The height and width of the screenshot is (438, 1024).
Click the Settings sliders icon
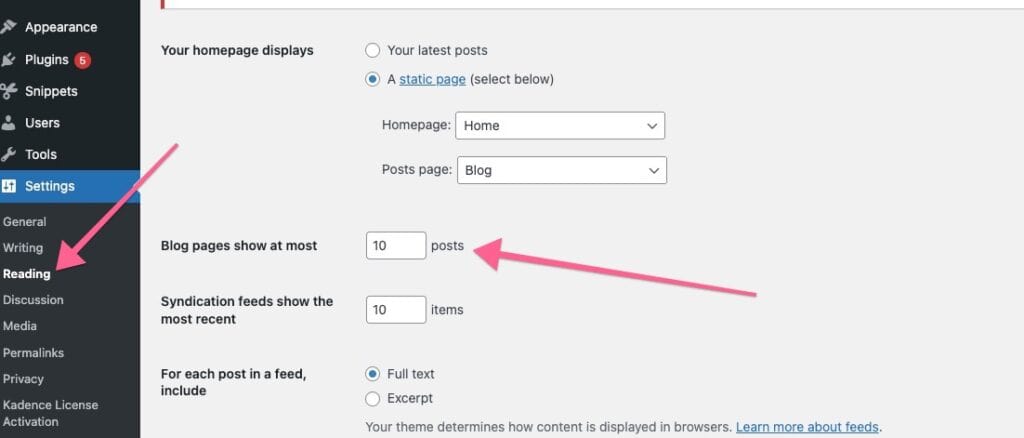(9, 186)
